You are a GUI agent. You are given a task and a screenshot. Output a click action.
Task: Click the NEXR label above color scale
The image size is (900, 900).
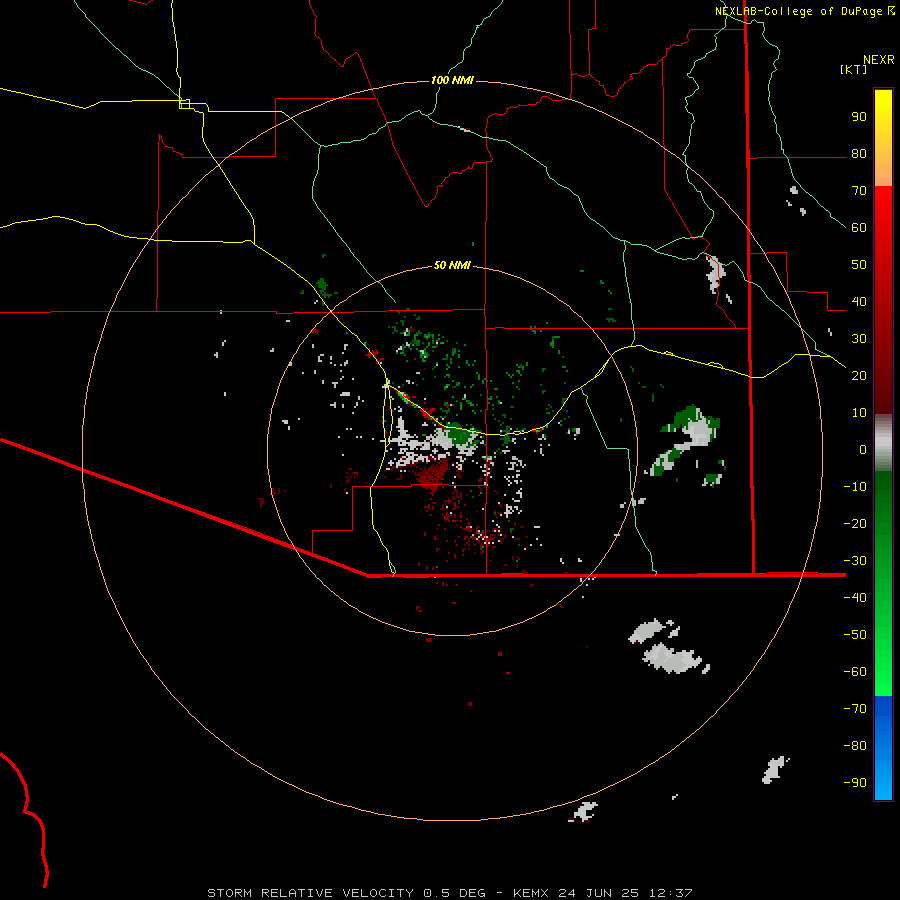click(879, 60)
